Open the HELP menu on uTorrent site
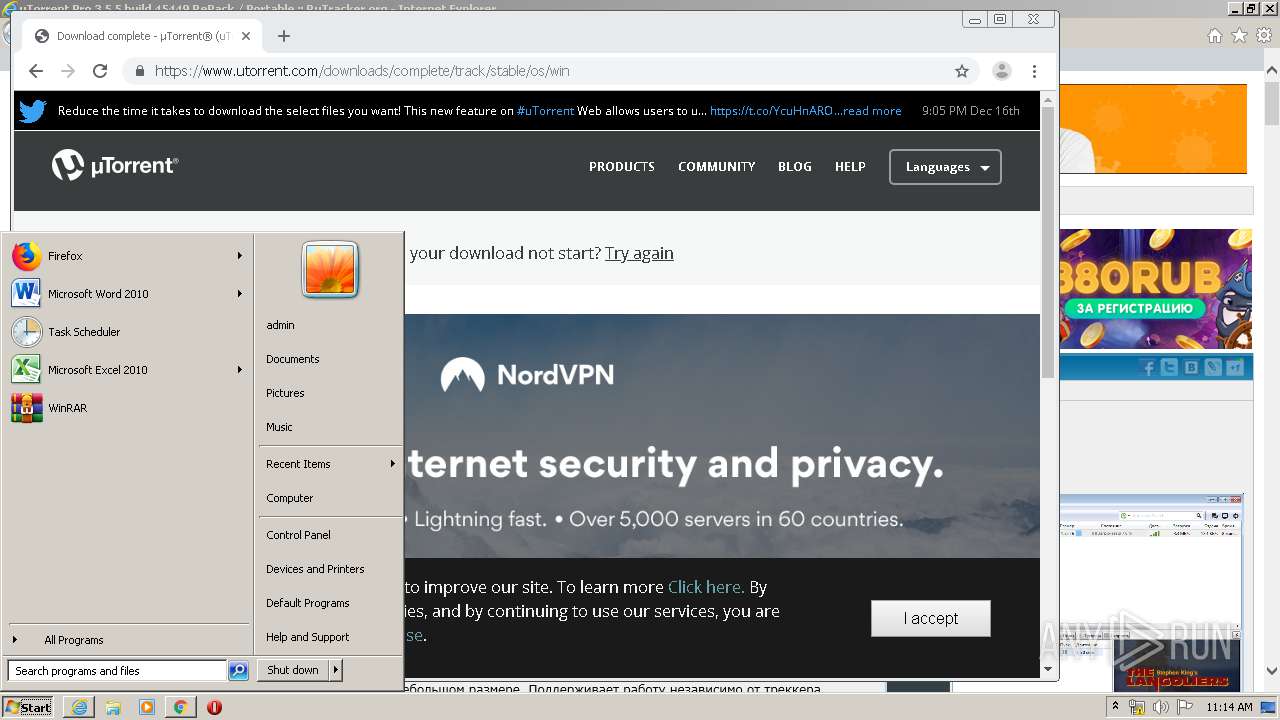1280x720 pixels. 850,167
